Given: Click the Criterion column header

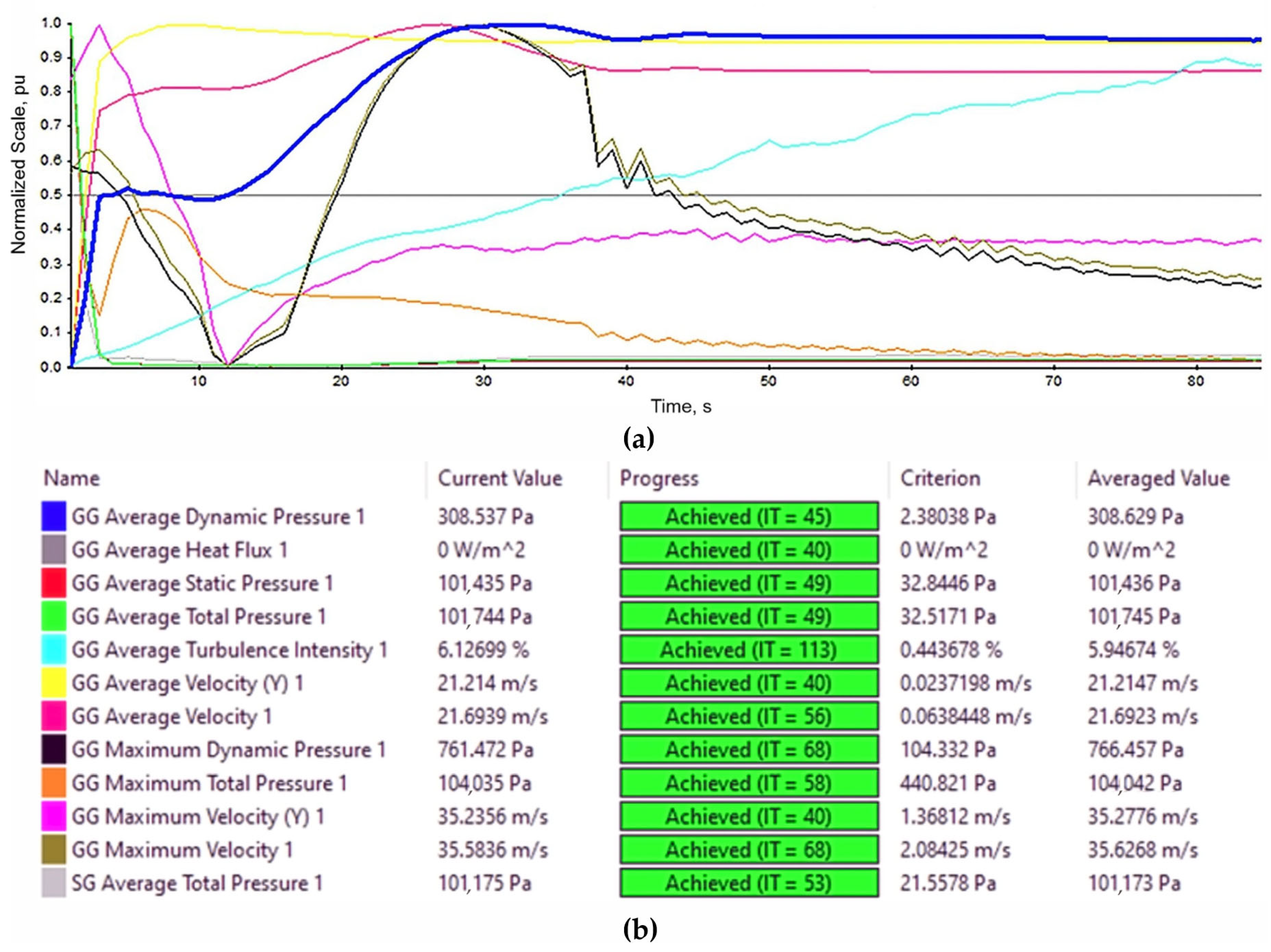Looking at the screenshot, I should pos(940,478).
